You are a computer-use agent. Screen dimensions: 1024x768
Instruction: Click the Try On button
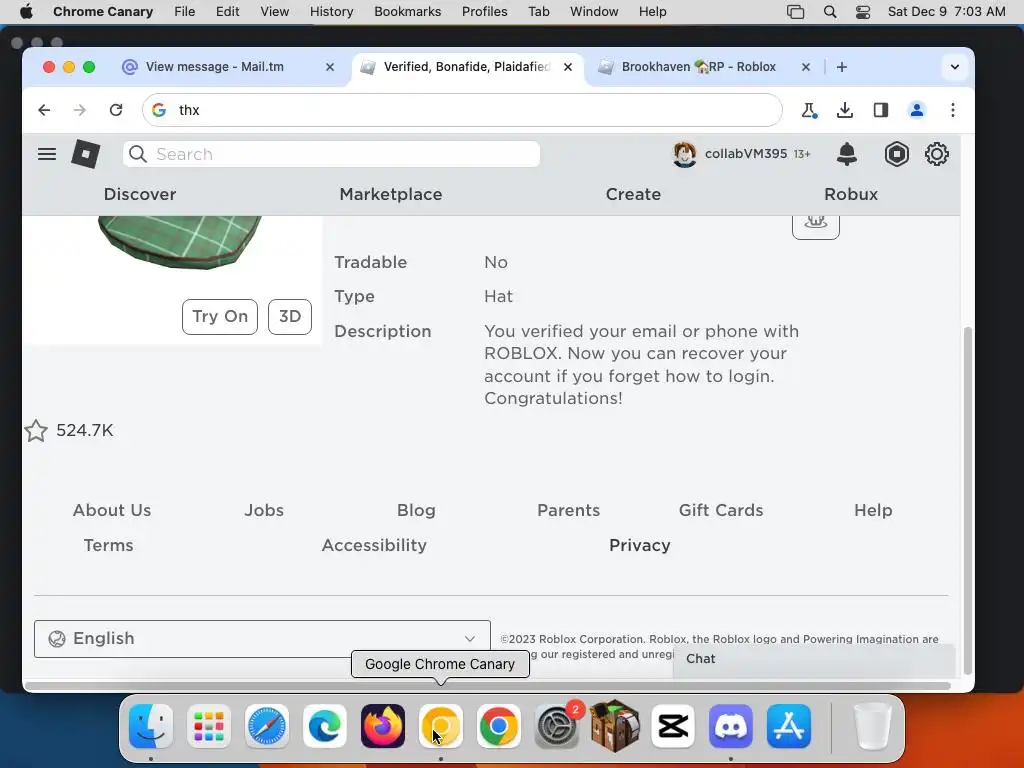pyautogui.click(x=219, y=317)
